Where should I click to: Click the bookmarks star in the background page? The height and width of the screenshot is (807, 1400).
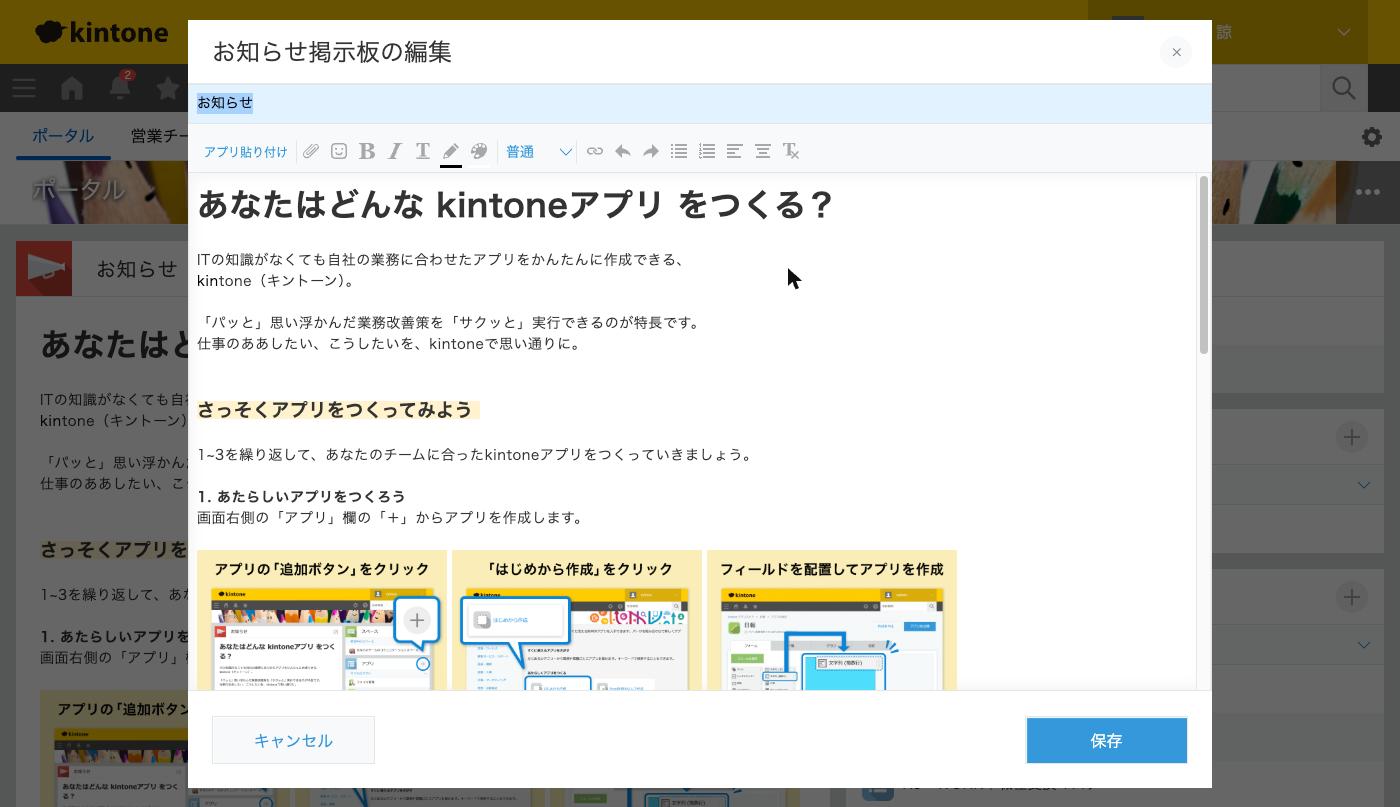[x=168, y=88]
